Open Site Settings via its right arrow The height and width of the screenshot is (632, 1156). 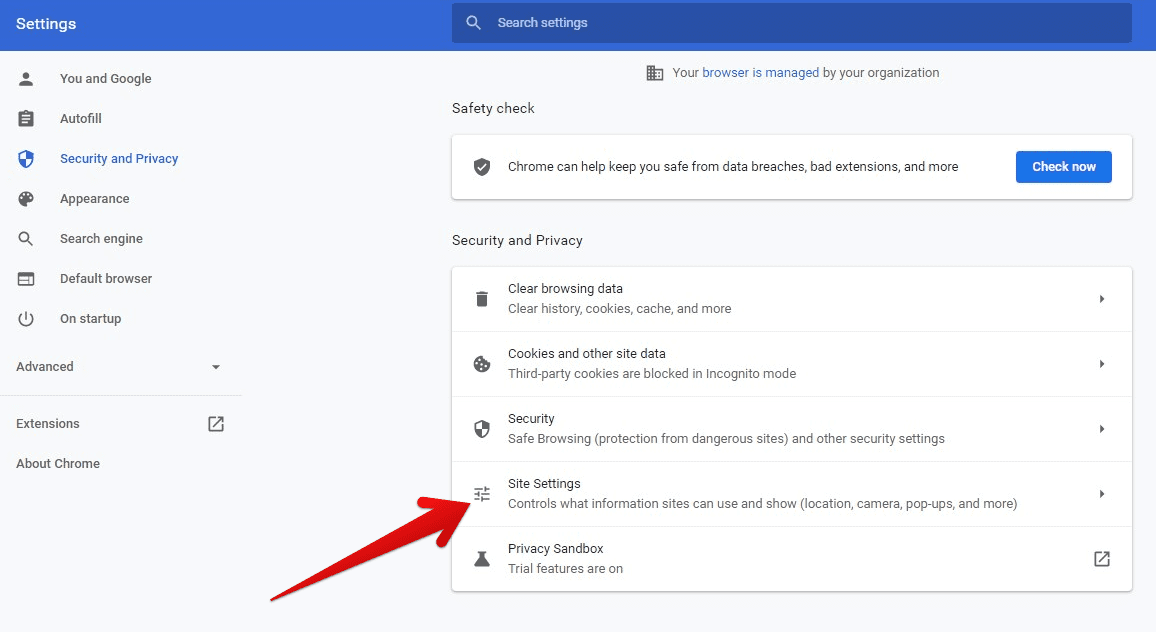point(1101,493)
